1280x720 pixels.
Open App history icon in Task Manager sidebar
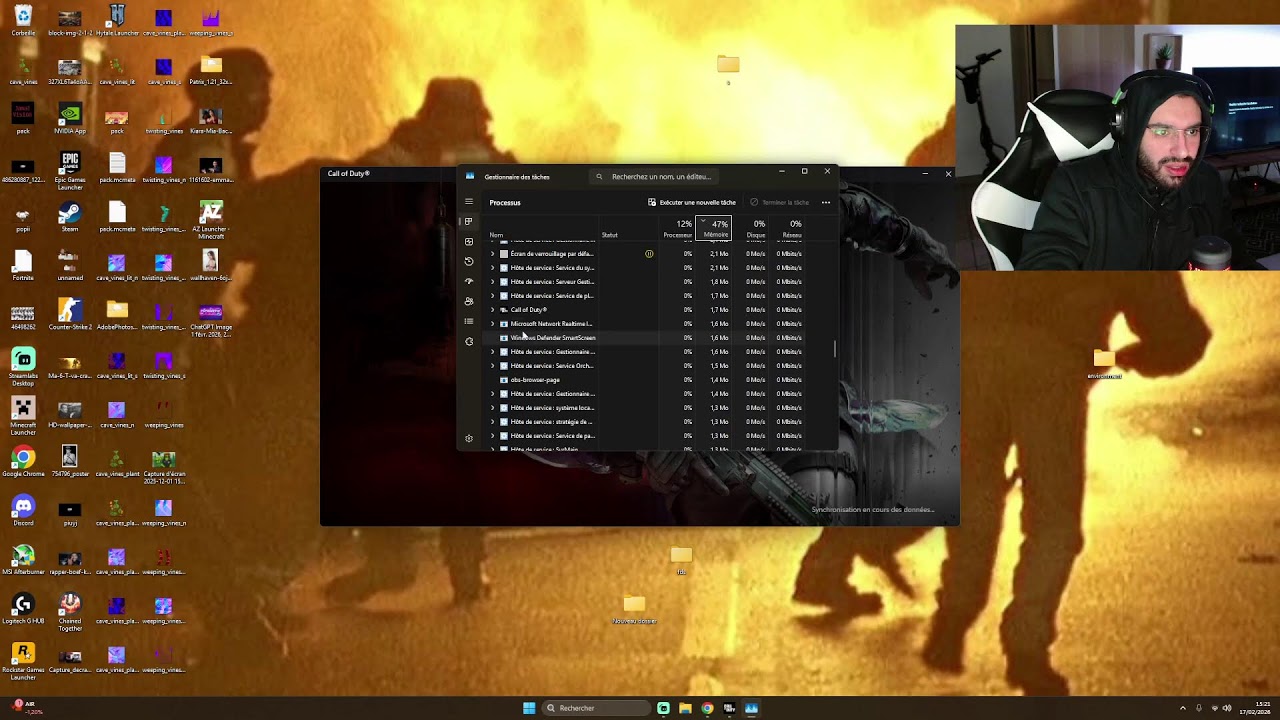tap(468, 261)
